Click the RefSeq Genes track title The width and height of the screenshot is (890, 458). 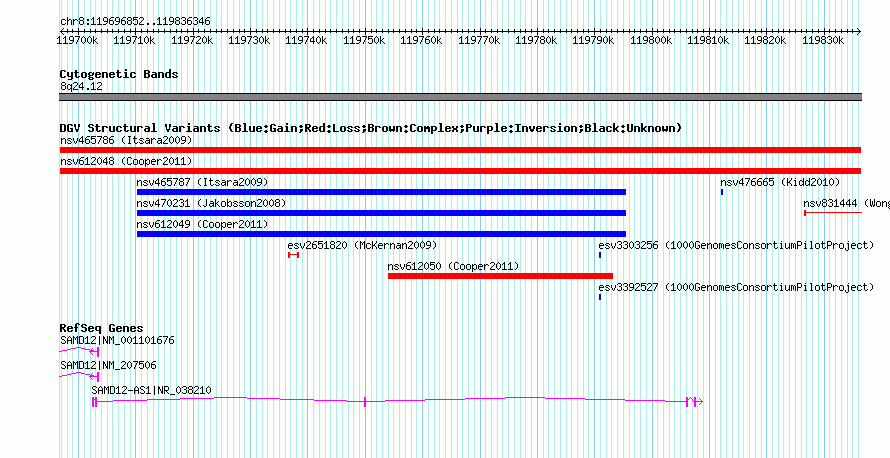(101, 328)
